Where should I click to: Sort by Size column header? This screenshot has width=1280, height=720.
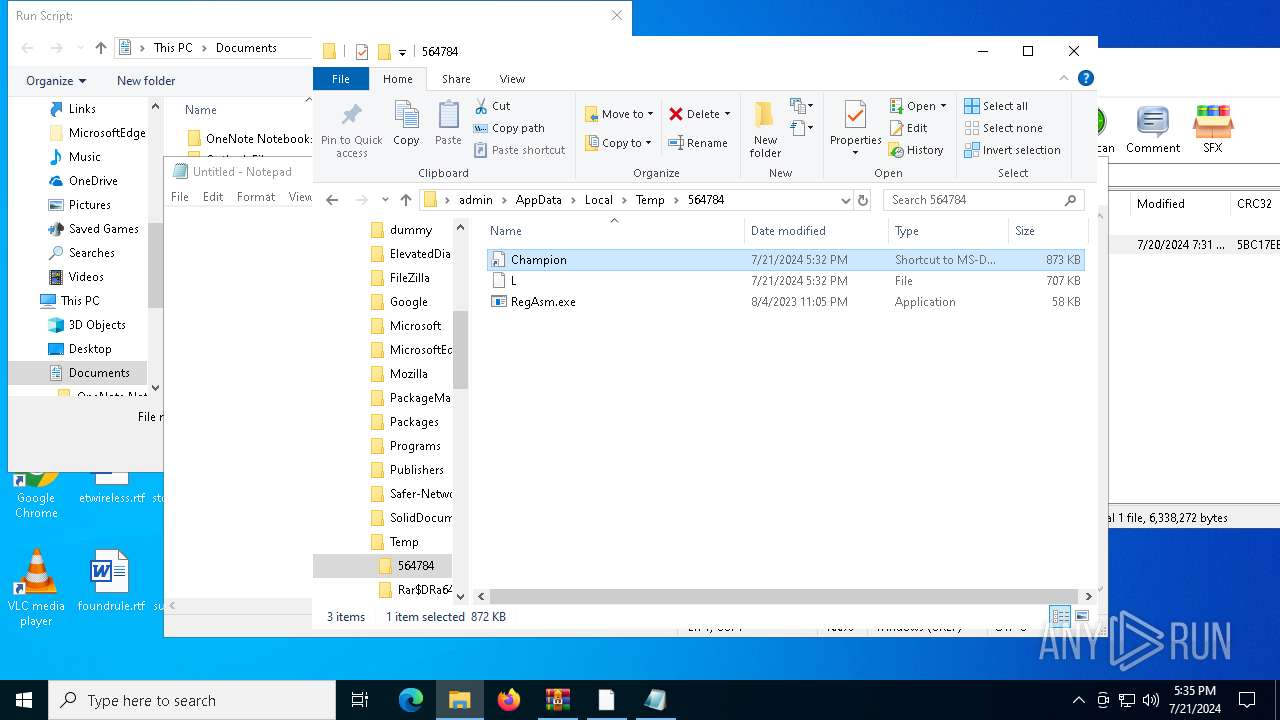1046,231
